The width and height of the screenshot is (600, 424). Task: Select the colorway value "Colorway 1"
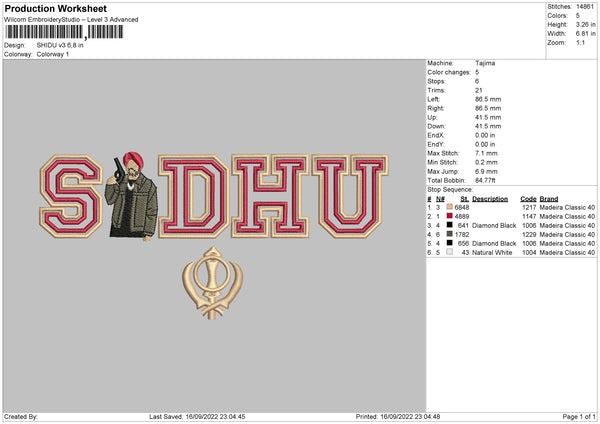[53, 54]
